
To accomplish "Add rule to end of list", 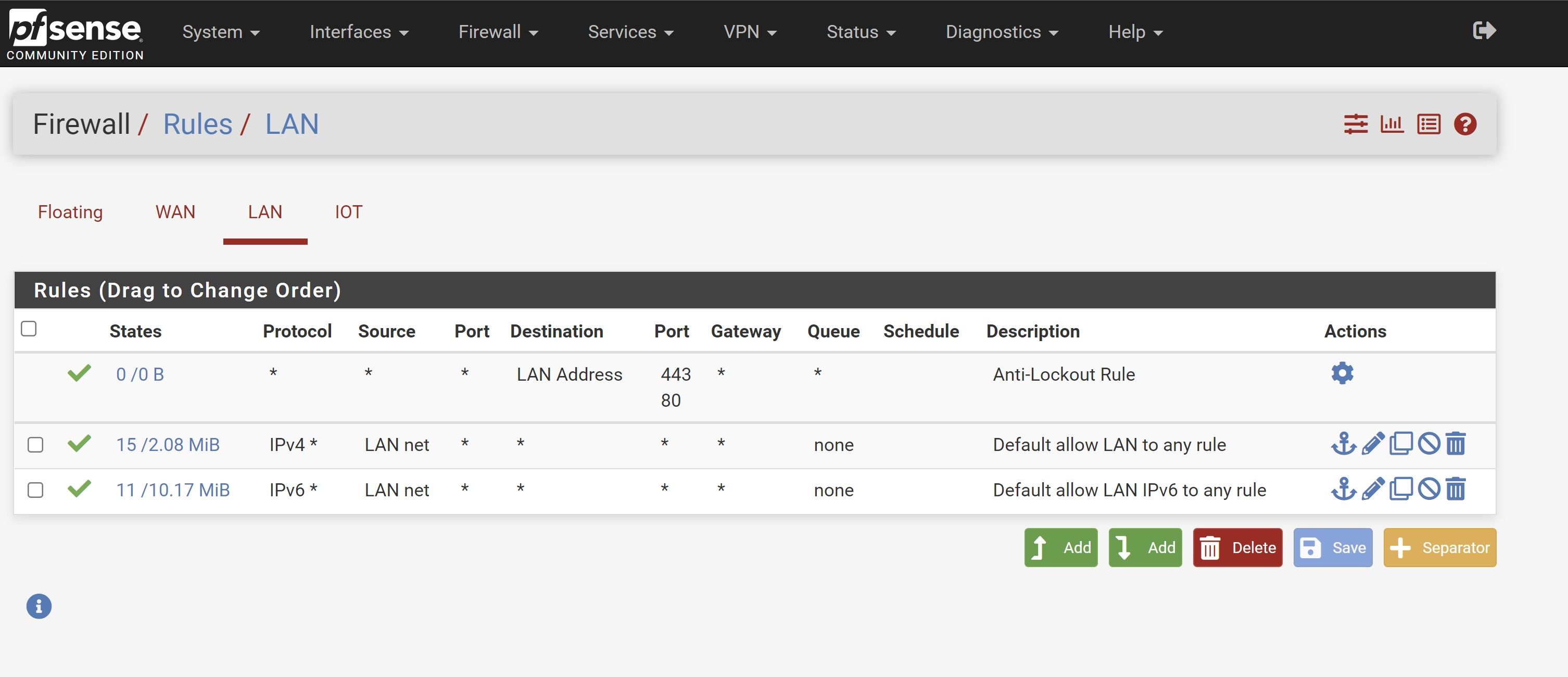I will click(1145, 547).
